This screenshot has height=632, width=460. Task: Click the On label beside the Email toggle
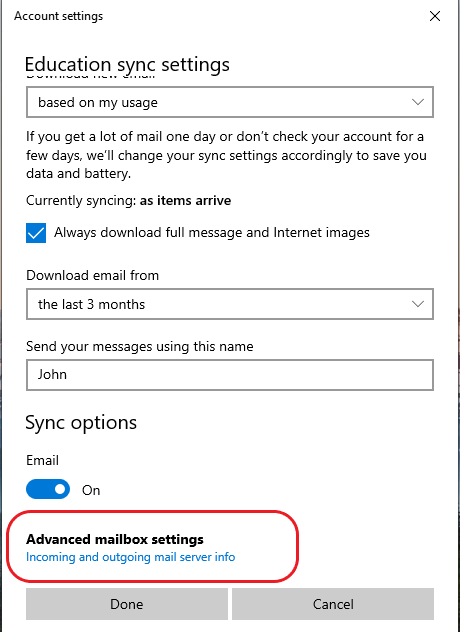(x=91, y=490)
